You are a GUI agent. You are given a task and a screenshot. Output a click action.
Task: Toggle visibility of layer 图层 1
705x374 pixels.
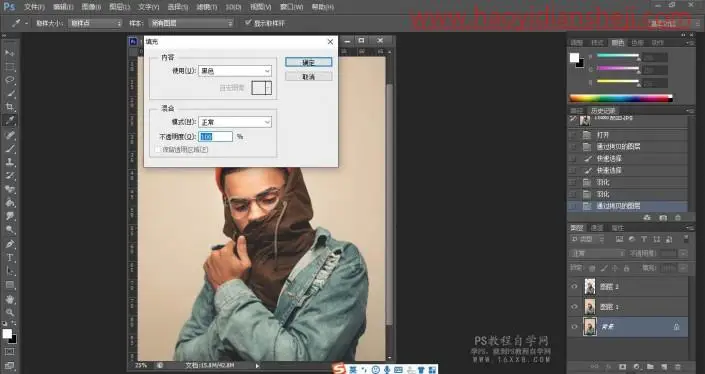click(x=574, y=307)
